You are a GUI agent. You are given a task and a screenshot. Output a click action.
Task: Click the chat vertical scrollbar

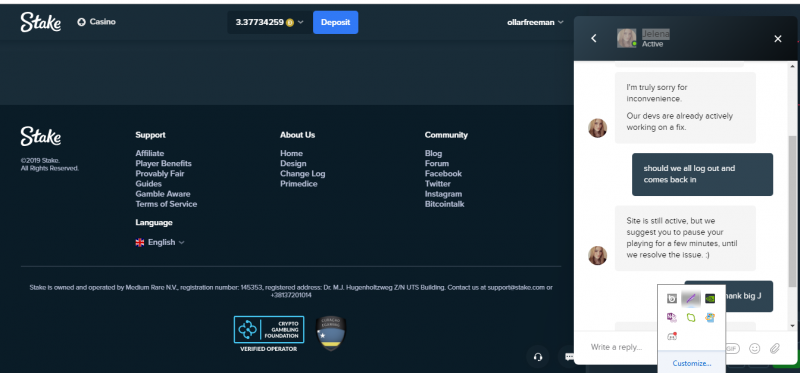(792, 210)
